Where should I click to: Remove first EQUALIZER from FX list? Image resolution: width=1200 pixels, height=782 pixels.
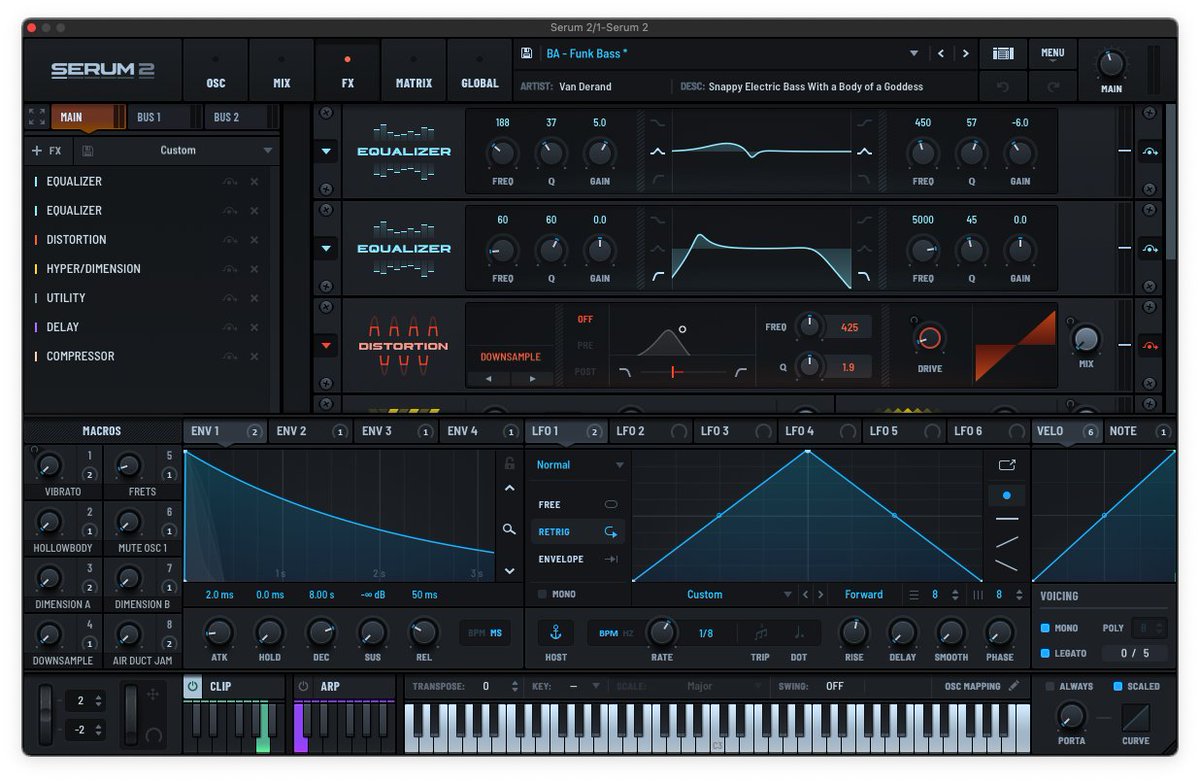254,182
